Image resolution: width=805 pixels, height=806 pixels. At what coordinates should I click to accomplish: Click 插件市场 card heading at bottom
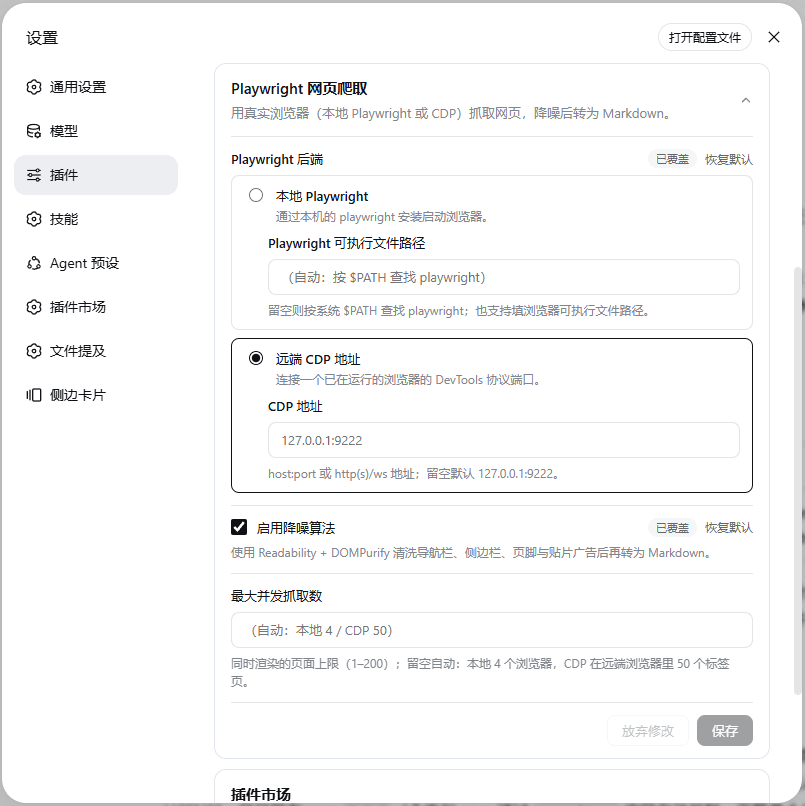coord(261,794)
